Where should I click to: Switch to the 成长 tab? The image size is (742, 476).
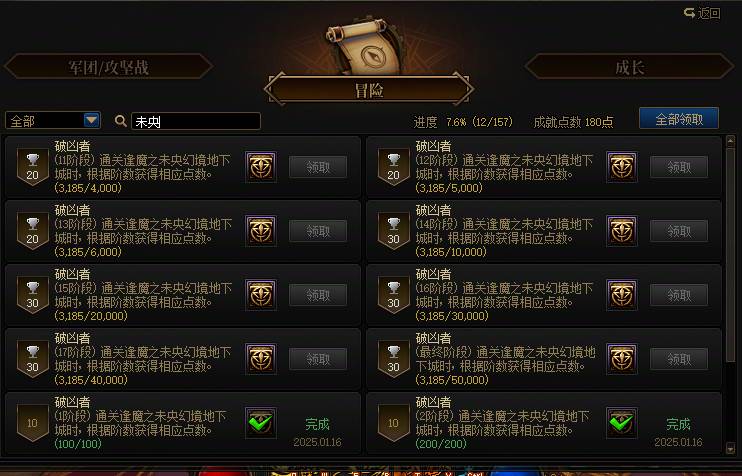[629, 67]
